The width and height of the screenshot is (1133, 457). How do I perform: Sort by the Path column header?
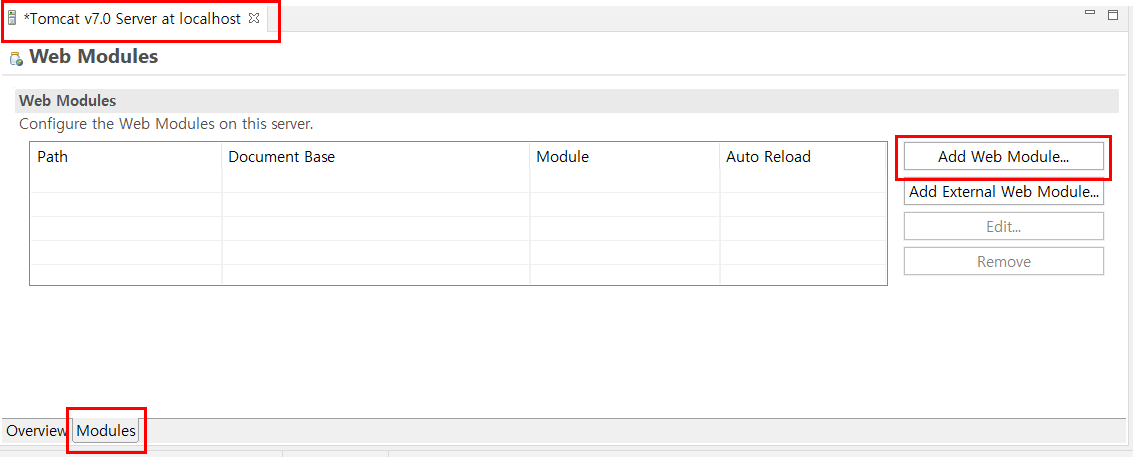126,156
